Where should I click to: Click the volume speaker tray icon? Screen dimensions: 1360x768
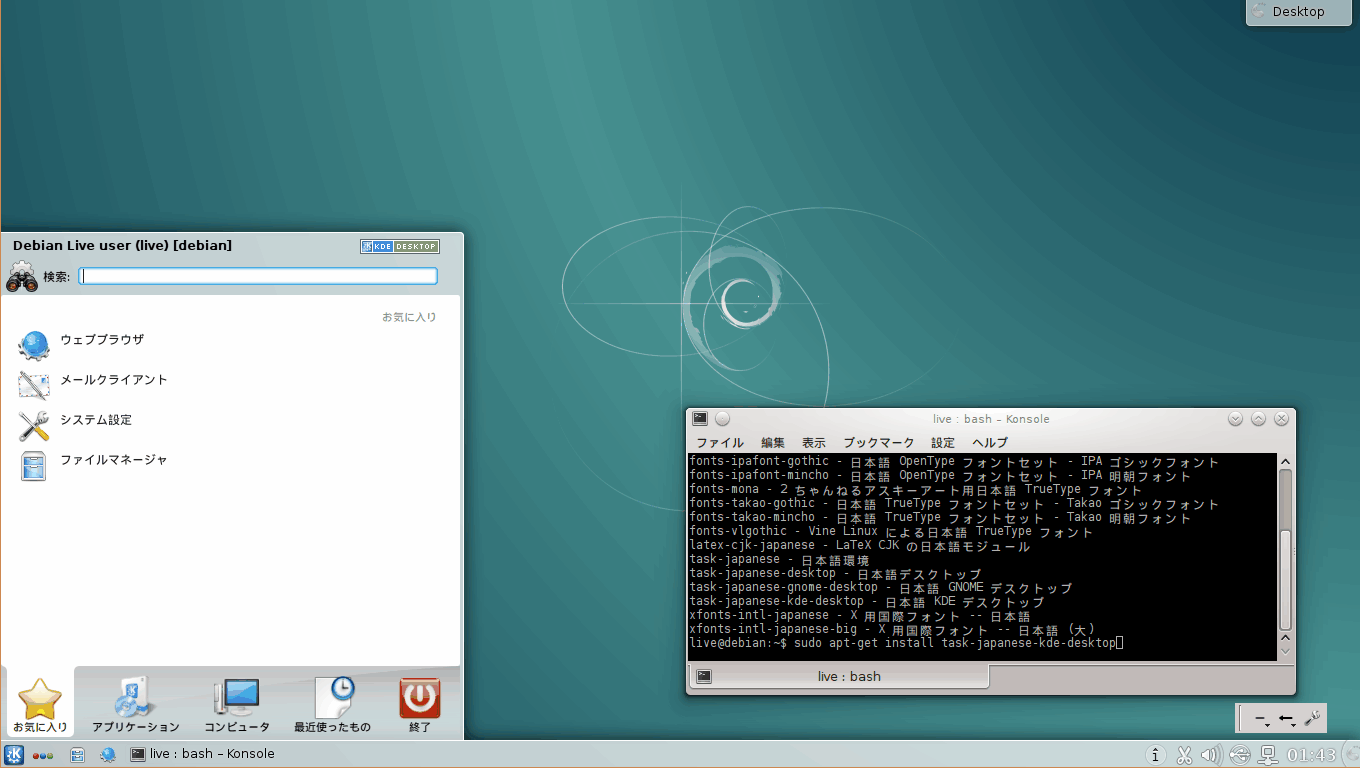(x=1211, y=755)
